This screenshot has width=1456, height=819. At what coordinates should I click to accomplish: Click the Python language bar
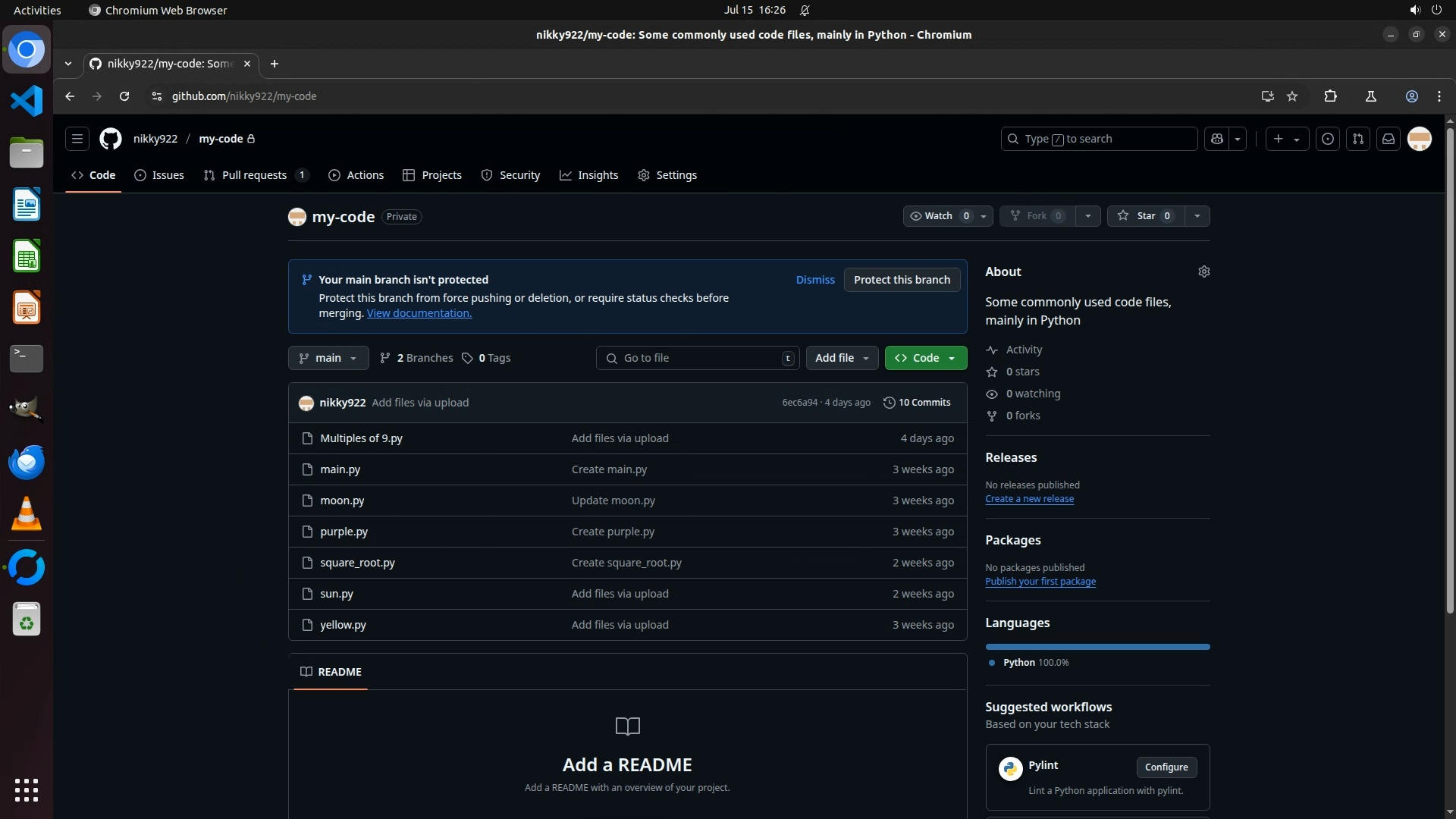point(1097,647)
